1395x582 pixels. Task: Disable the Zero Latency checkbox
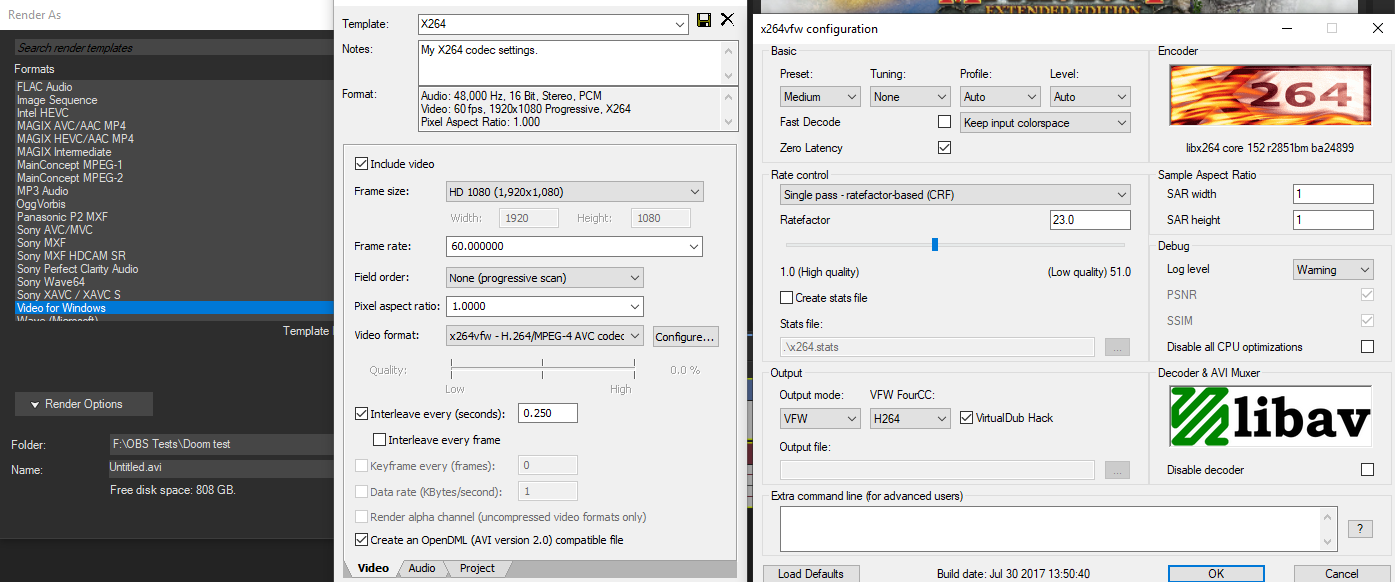(944, 148)
